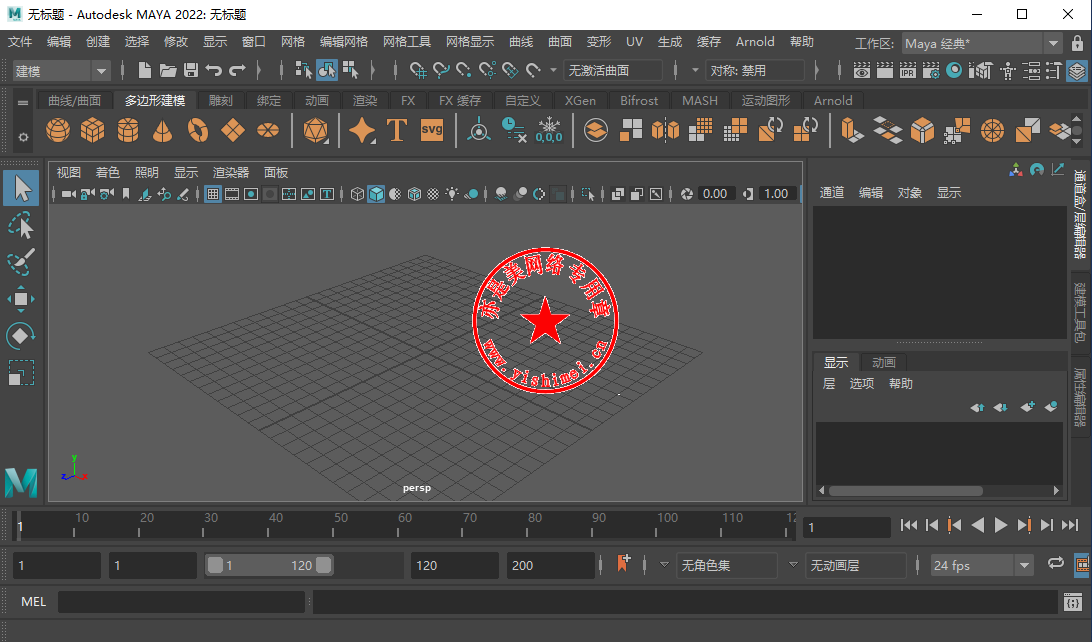The height and width of the screenshot is (642, 1092).
Task: Create a polygon sphere from the shelf
Action: coord(58,130)
